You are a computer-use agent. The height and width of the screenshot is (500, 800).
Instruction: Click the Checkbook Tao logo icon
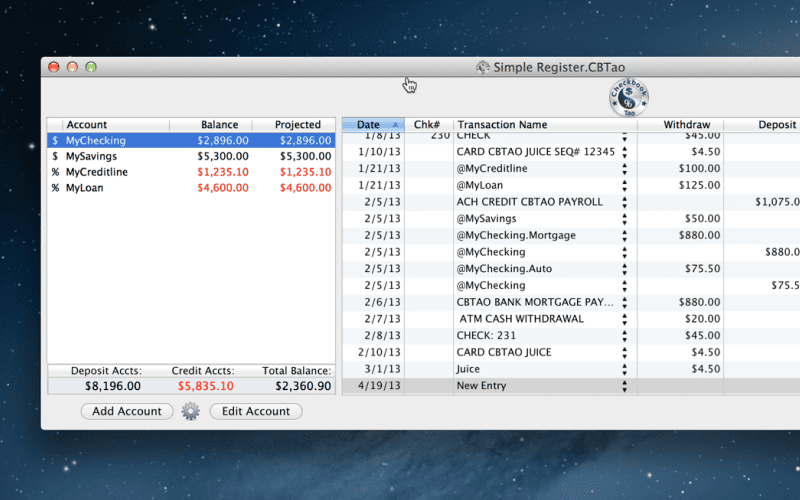[627, 98]
